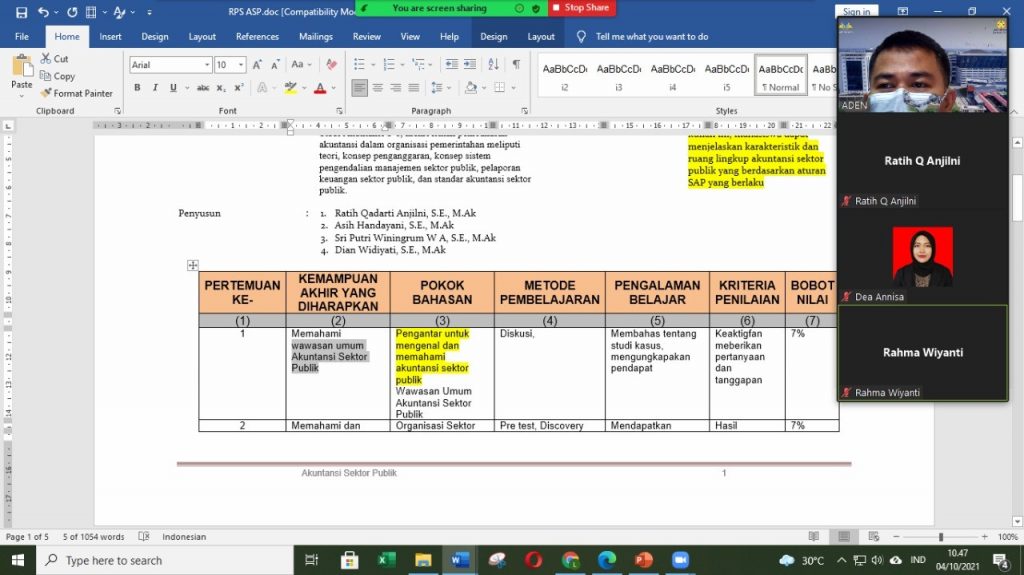Switch to Print Layout view
Screen dimensions: 1024x575
tap(844, 536)
